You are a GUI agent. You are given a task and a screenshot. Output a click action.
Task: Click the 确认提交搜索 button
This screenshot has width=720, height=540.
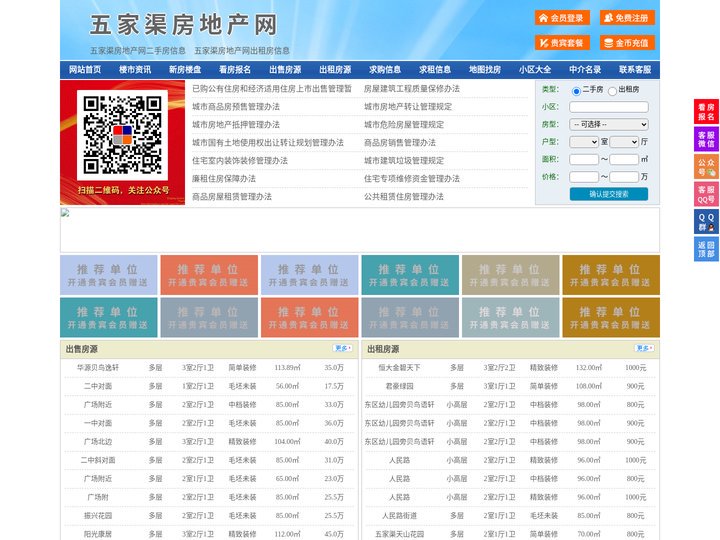(x=609, y=194)
